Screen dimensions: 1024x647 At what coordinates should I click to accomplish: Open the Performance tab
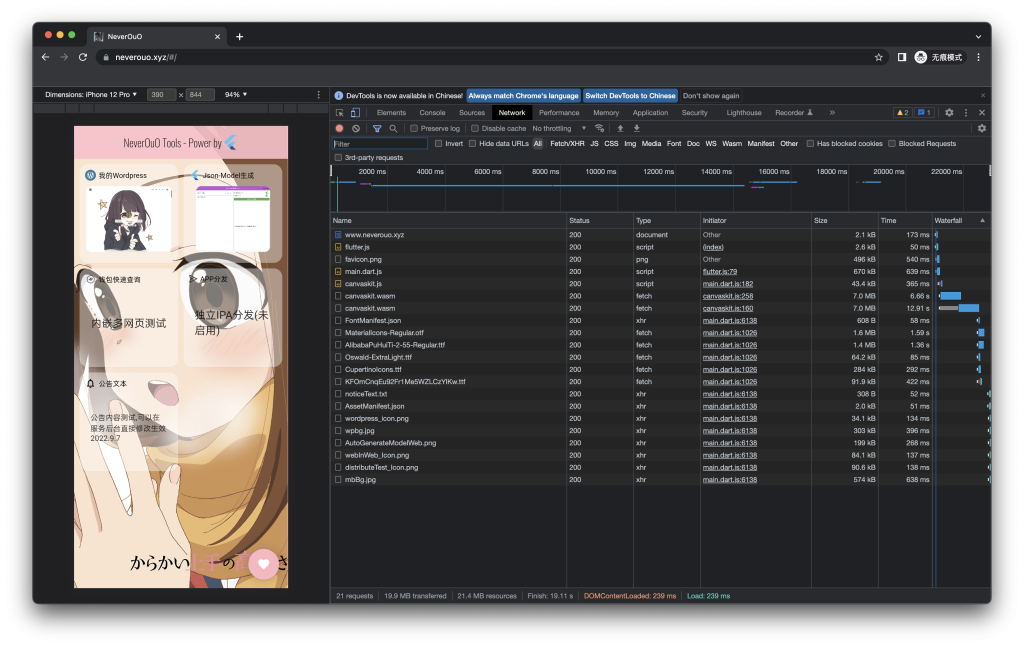point(559,113)
